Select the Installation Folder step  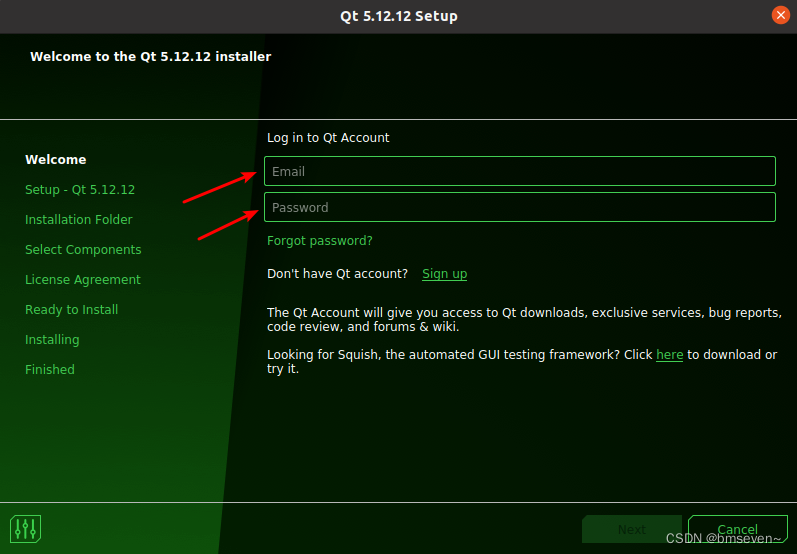click(x=79, y=220)
